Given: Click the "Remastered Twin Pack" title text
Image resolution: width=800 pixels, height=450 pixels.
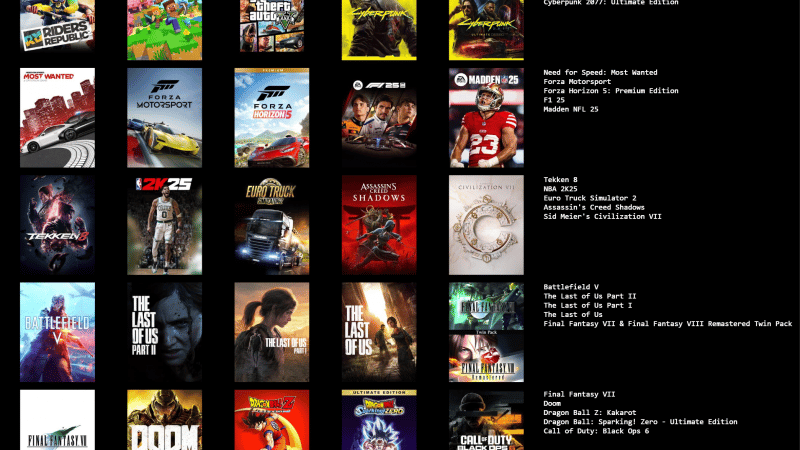Looking at the screenshot, I should pyautogui.click(x=749, y=323).
